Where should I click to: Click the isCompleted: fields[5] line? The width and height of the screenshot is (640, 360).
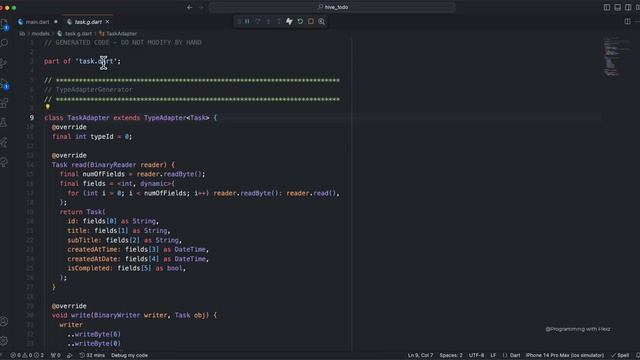[x=127, y=268]
